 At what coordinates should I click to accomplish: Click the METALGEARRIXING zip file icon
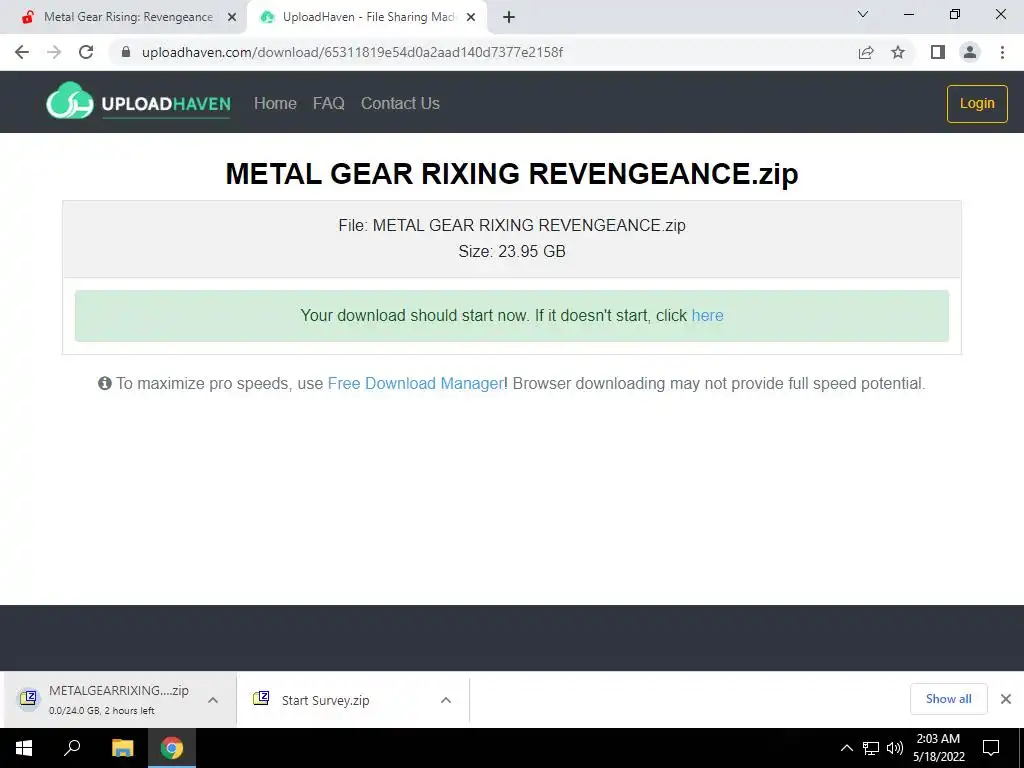coord(28,699)
